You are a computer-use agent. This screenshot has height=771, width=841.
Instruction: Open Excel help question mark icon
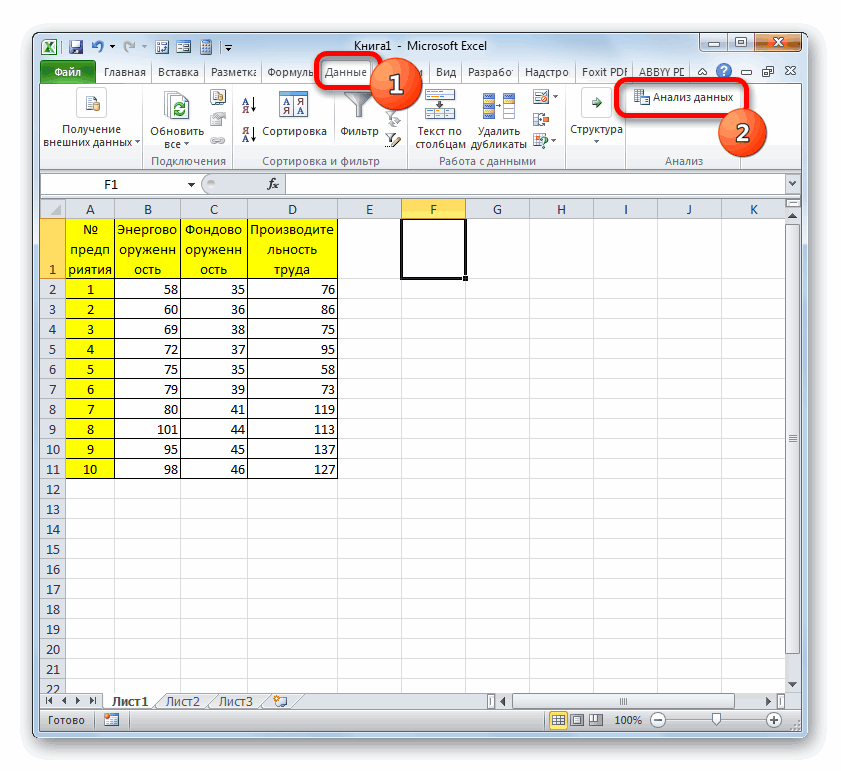point(724,71)
